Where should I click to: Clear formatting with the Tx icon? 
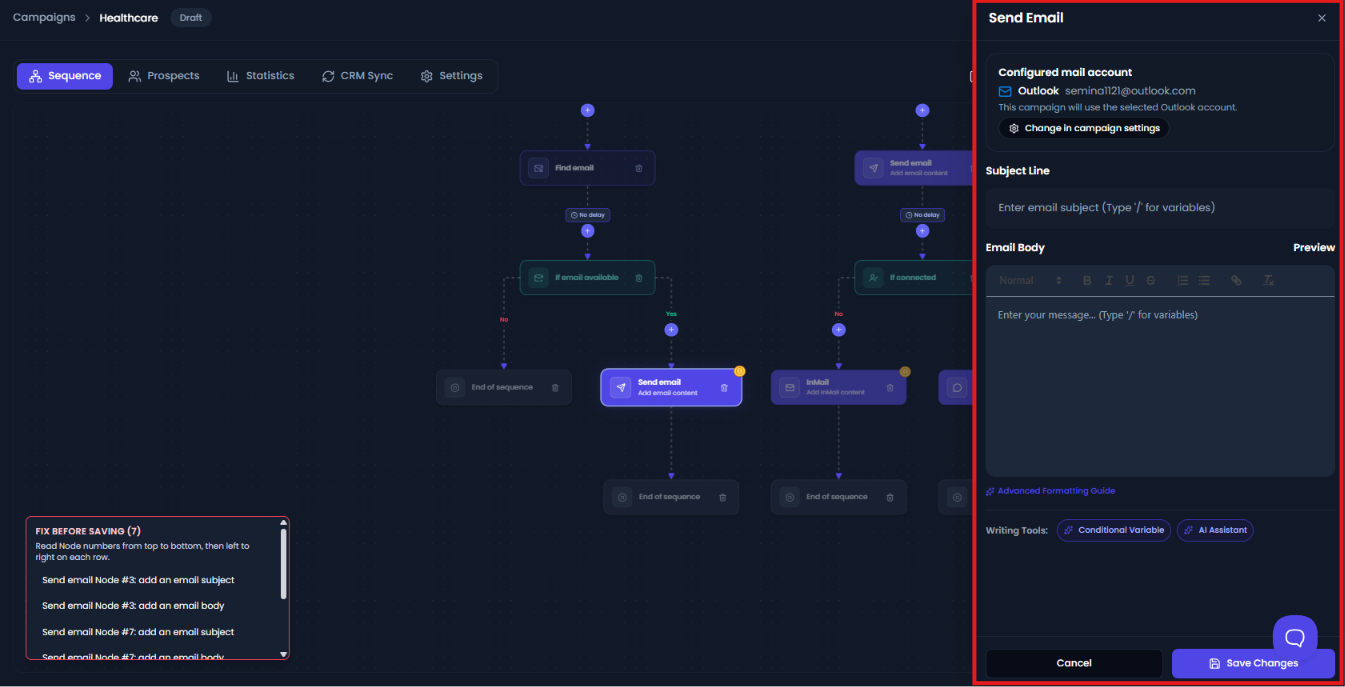click(x=1268, y=281)
